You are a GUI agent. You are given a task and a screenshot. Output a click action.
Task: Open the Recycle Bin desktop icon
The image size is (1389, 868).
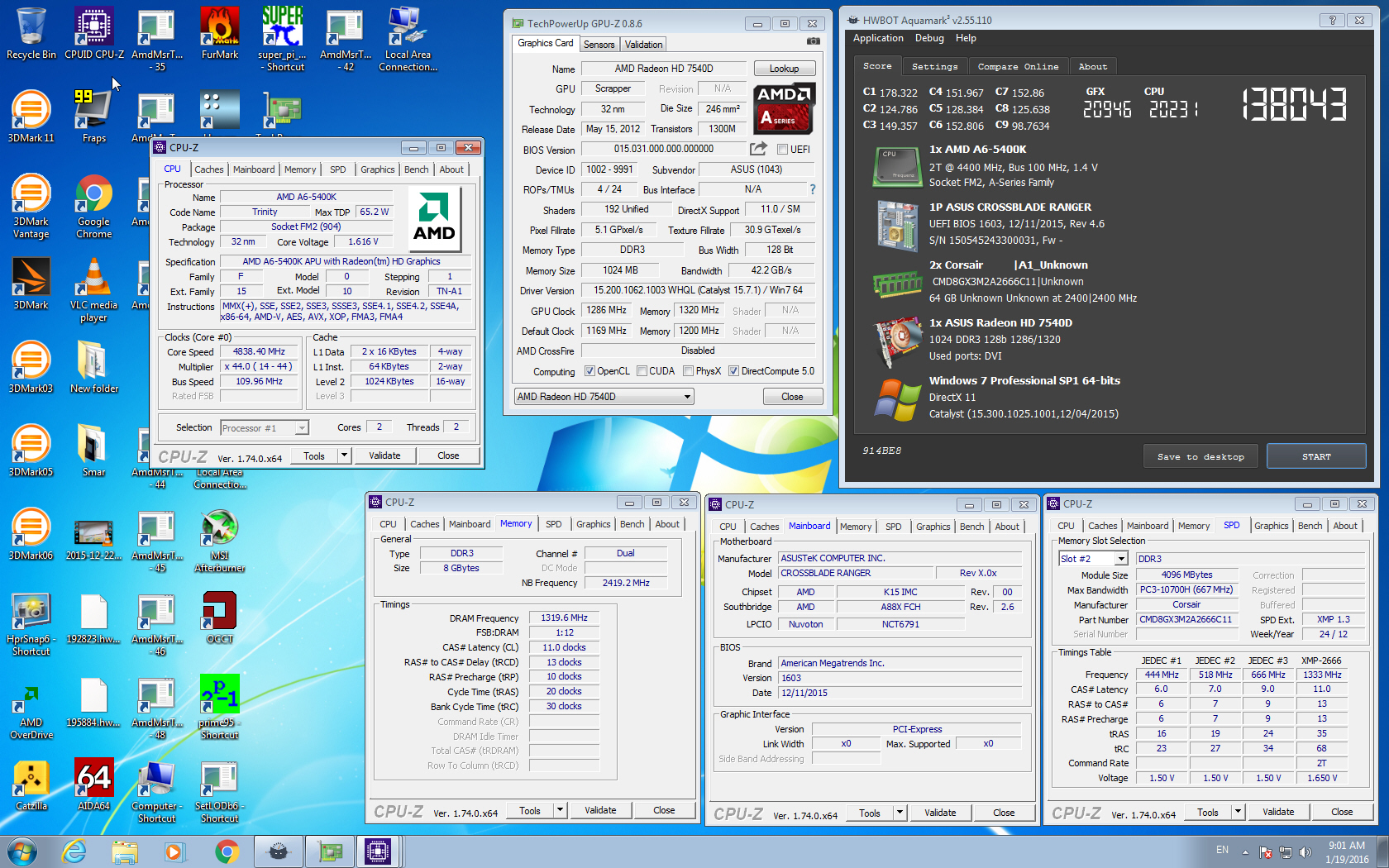point(31,33)
